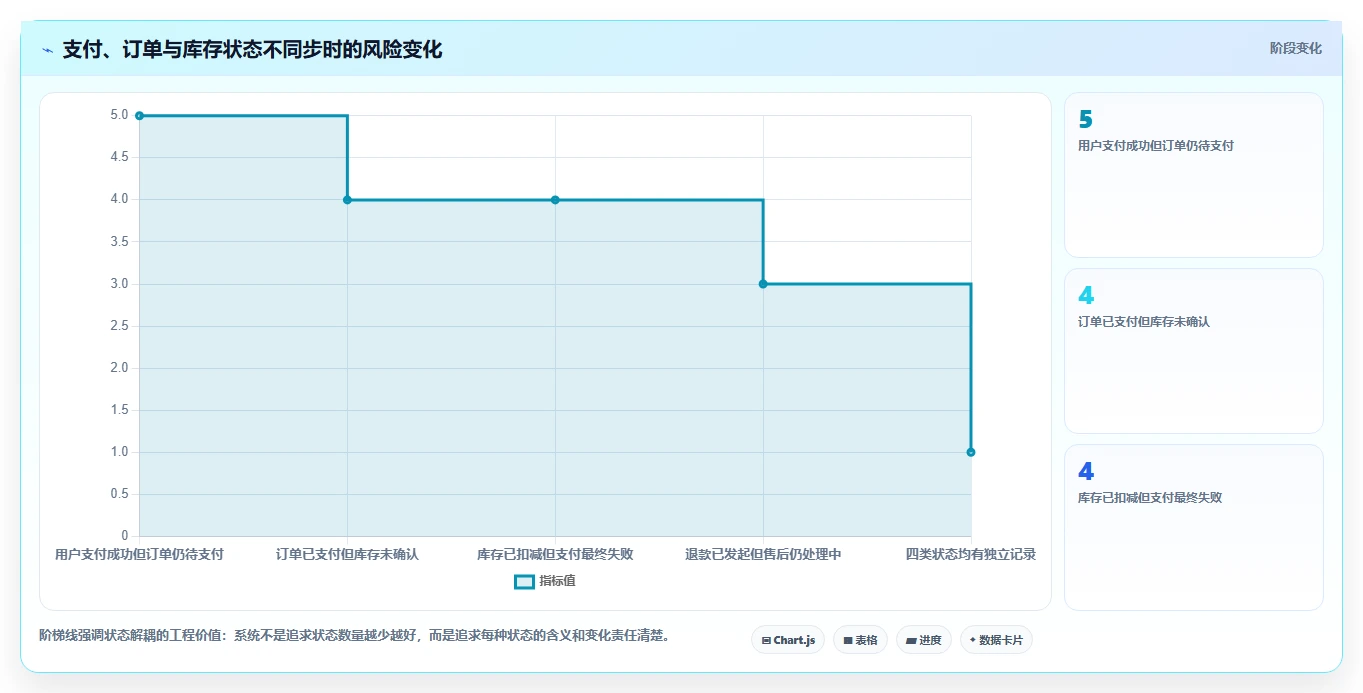Click the lightning icon beside the title
1363x693 pixels.
[47, 50]
